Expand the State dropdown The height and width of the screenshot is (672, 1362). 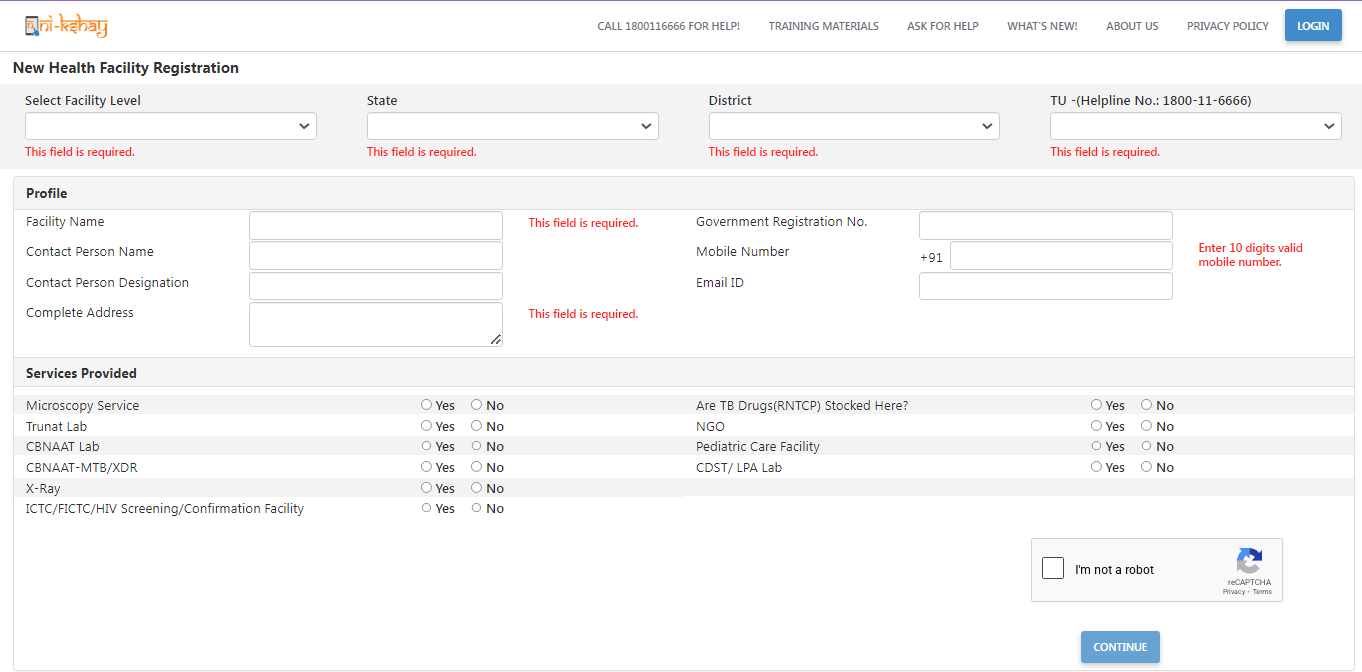click(512, 126)
